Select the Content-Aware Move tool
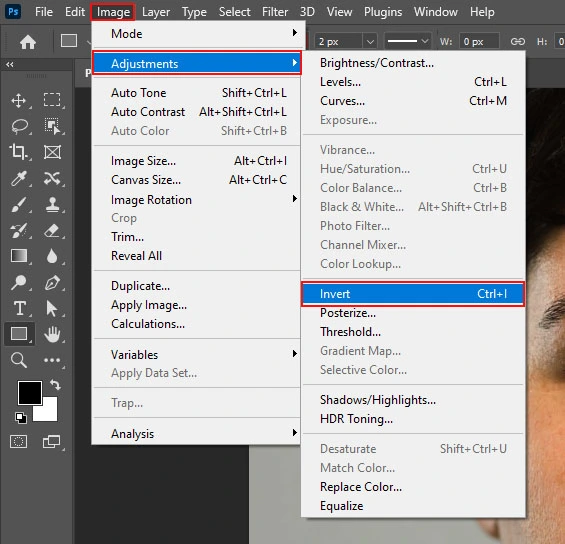The width and height of the screenshot is (565, 544). 52,178
